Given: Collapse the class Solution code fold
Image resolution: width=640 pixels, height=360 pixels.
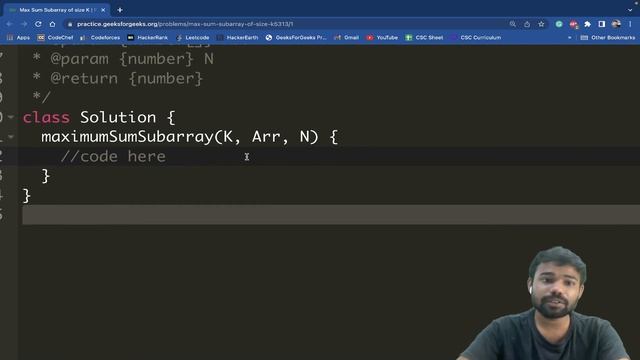Looking at the screenshot, I should pos(11,118).
